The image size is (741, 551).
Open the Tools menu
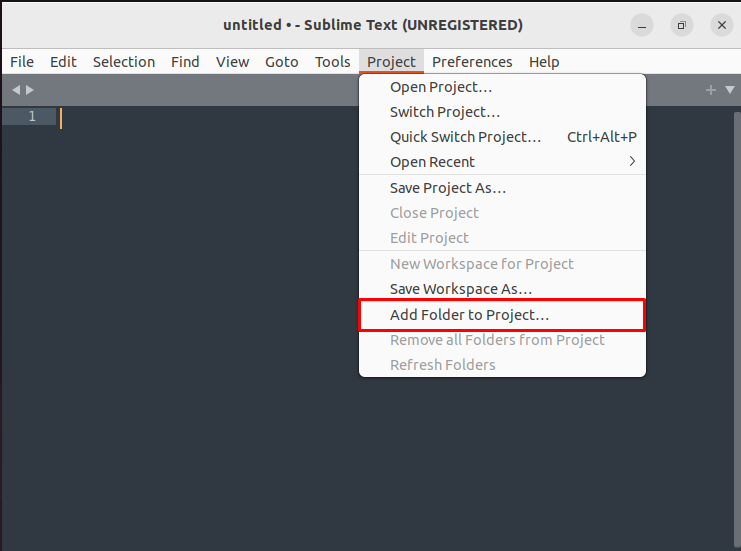click(333, 62)
